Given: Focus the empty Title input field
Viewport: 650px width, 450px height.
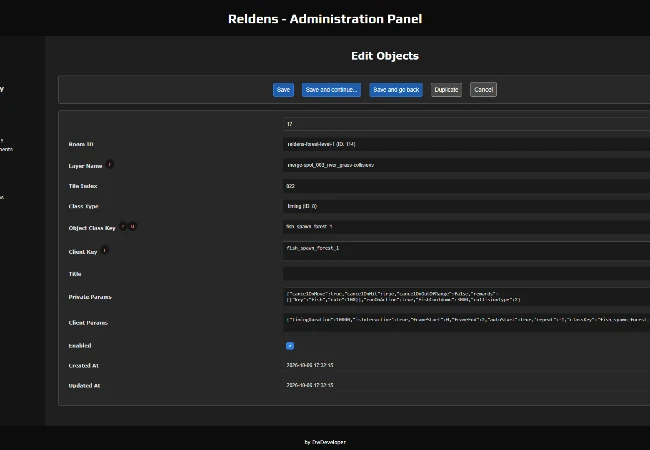Looking at the screenshot, I should (466, 273).
